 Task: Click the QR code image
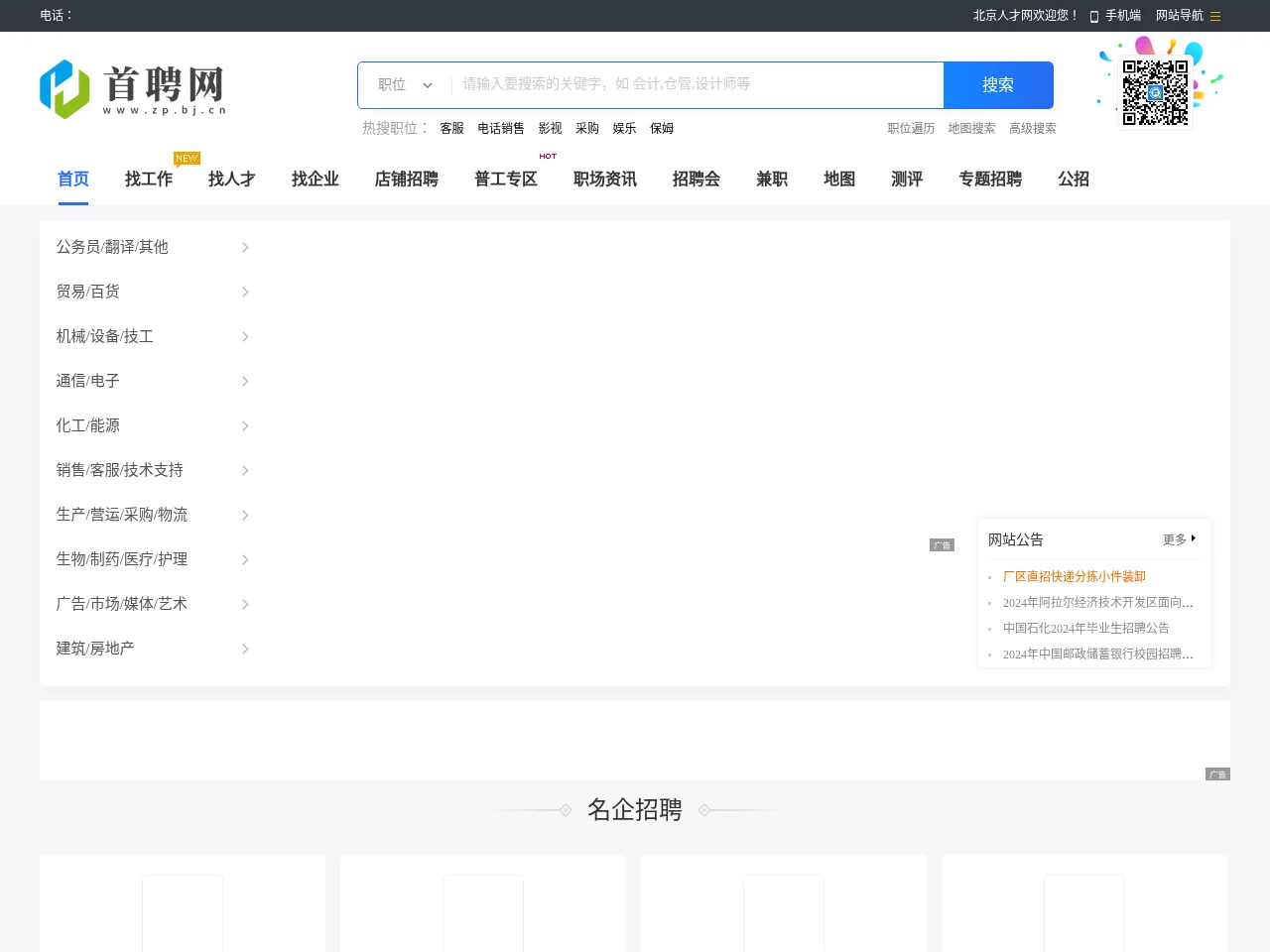[1156, 92]
